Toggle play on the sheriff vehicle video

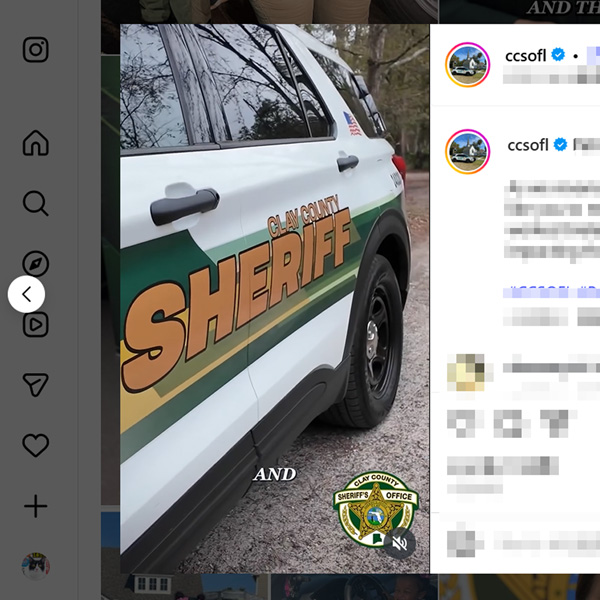point(275,298)
